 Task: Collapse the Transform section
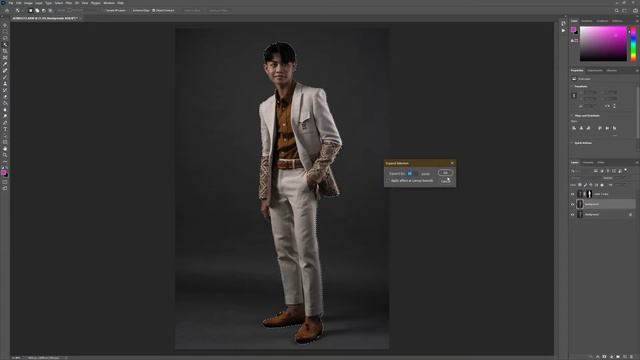click(x=571, y=86)
